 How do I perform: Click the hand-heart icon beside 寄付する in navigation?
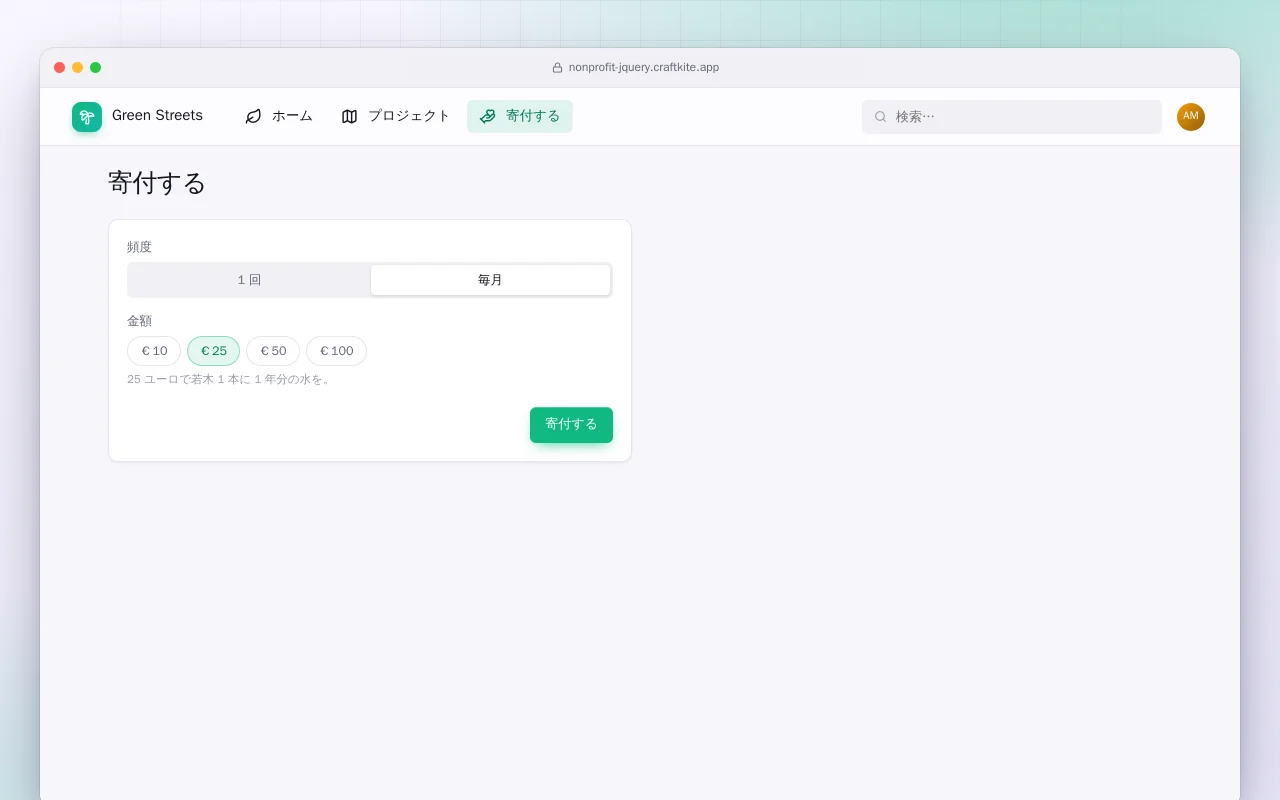[x=487, y=117]
